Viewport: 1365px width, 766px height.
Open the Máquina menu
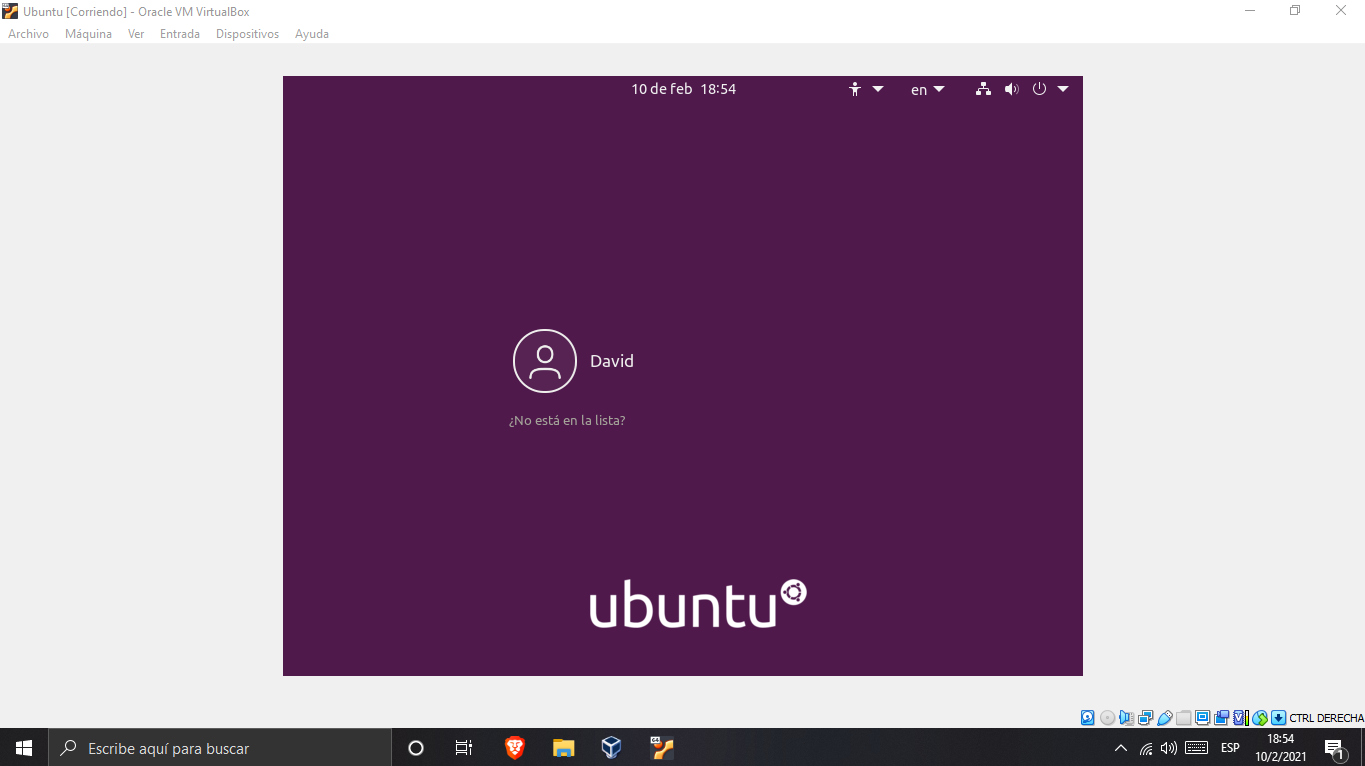pyautogui.click(x=88, y=34)
